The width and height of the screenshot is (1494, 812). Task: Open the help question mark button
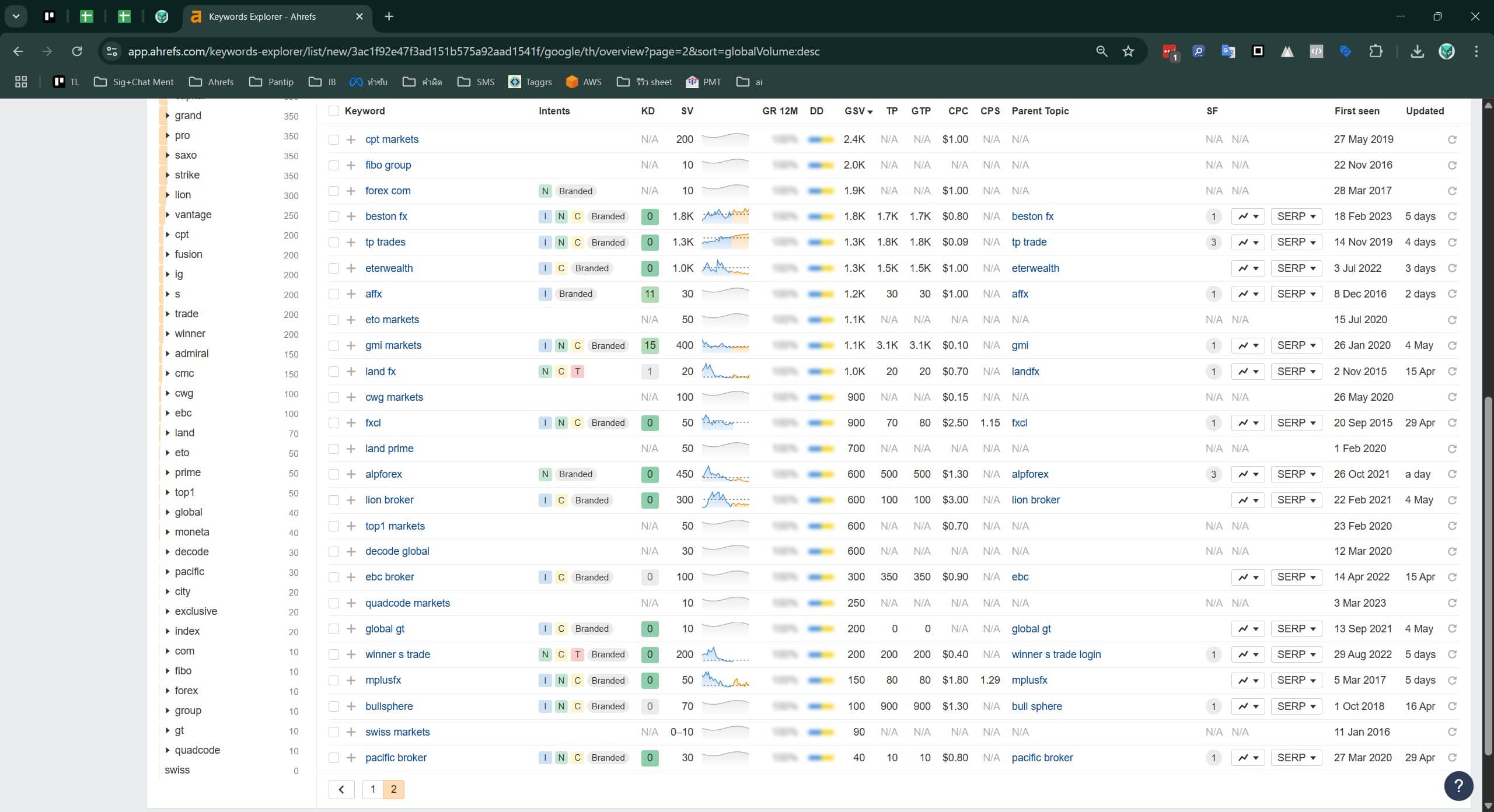[1458, 786]
